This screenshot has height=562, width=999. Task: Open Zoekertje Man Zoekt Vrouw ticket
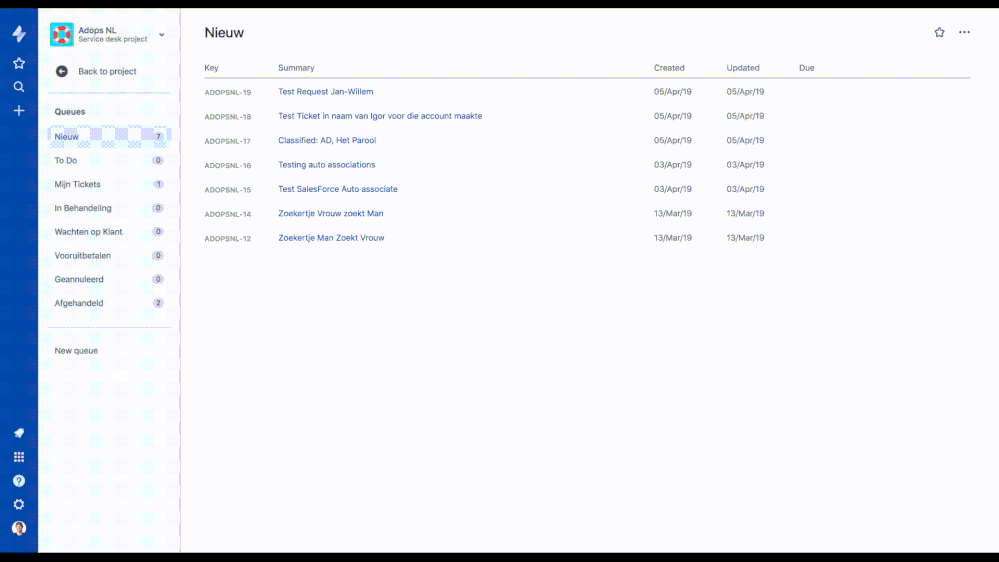331,238
